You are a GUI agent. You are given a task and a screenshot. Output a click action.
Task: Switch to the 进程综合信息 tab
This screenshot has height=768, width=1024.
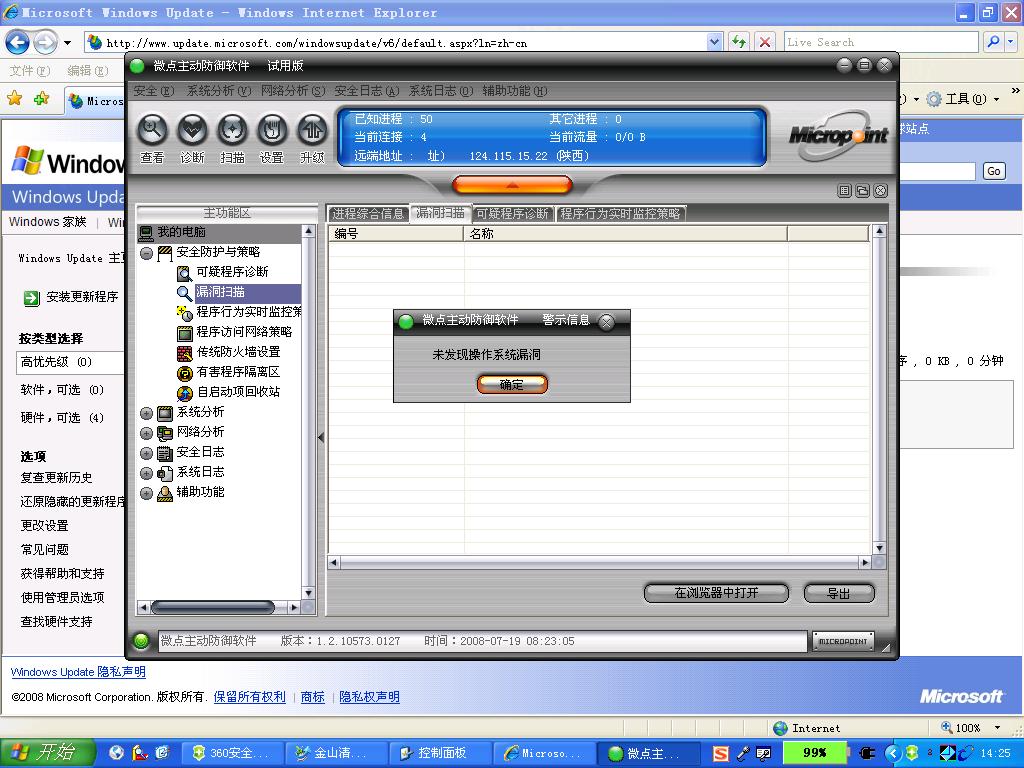[368, 214]
